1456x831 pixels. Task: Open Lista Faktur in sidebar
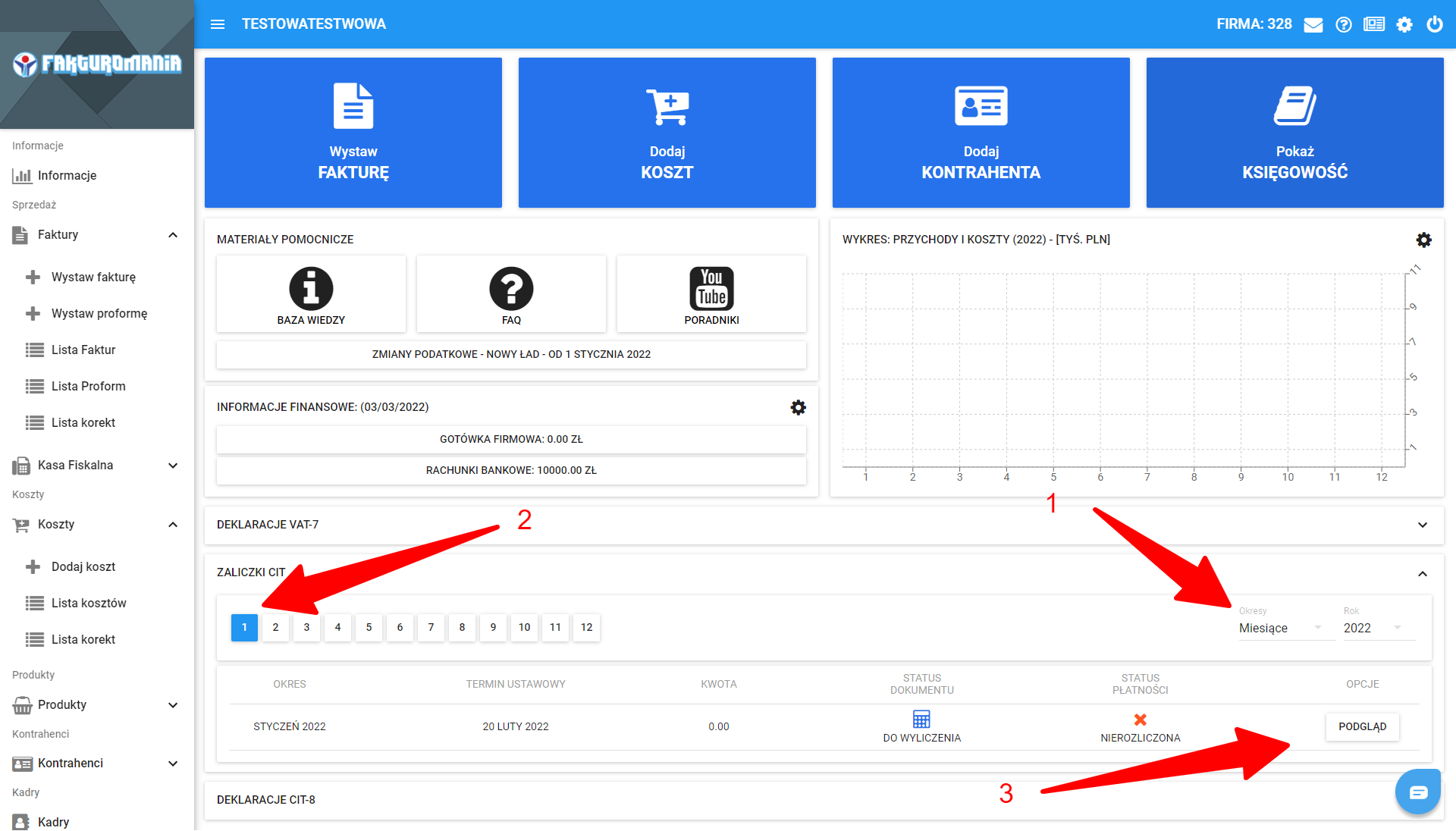click(x=83, y=350)
